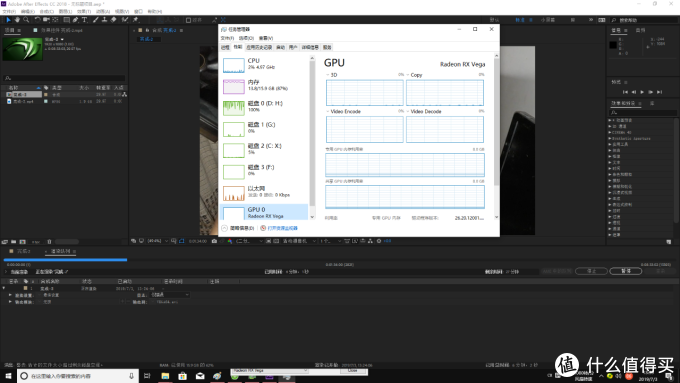The height and width of the screenshot is (383, 680).
Task: Click the search help magnifier icon
Action: (614, 20)
